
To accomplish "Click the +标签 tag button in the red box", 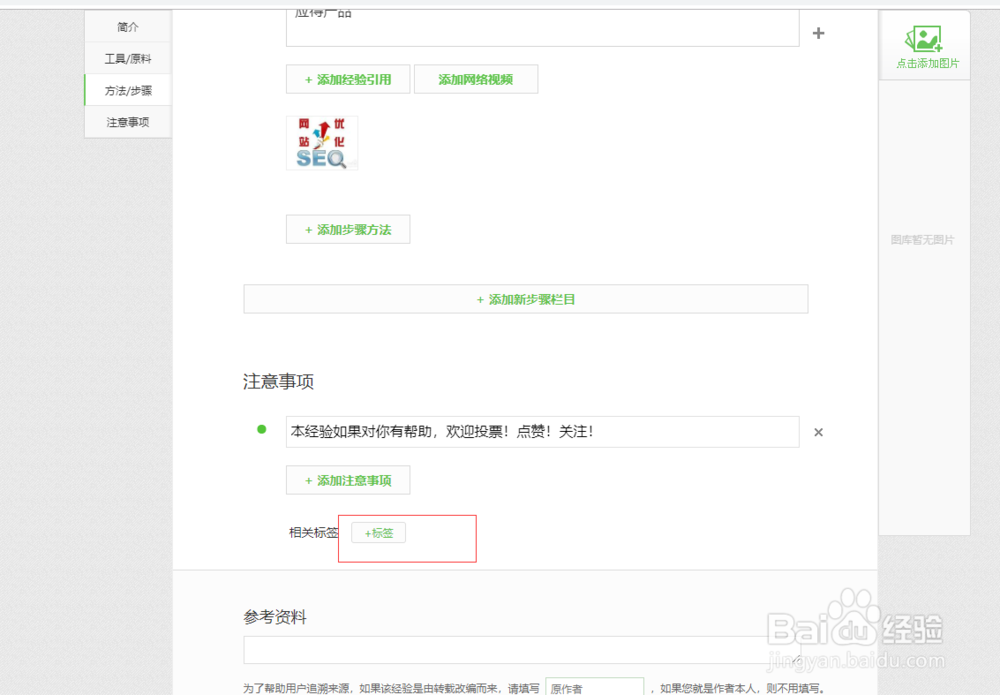I will coord(378,533).
